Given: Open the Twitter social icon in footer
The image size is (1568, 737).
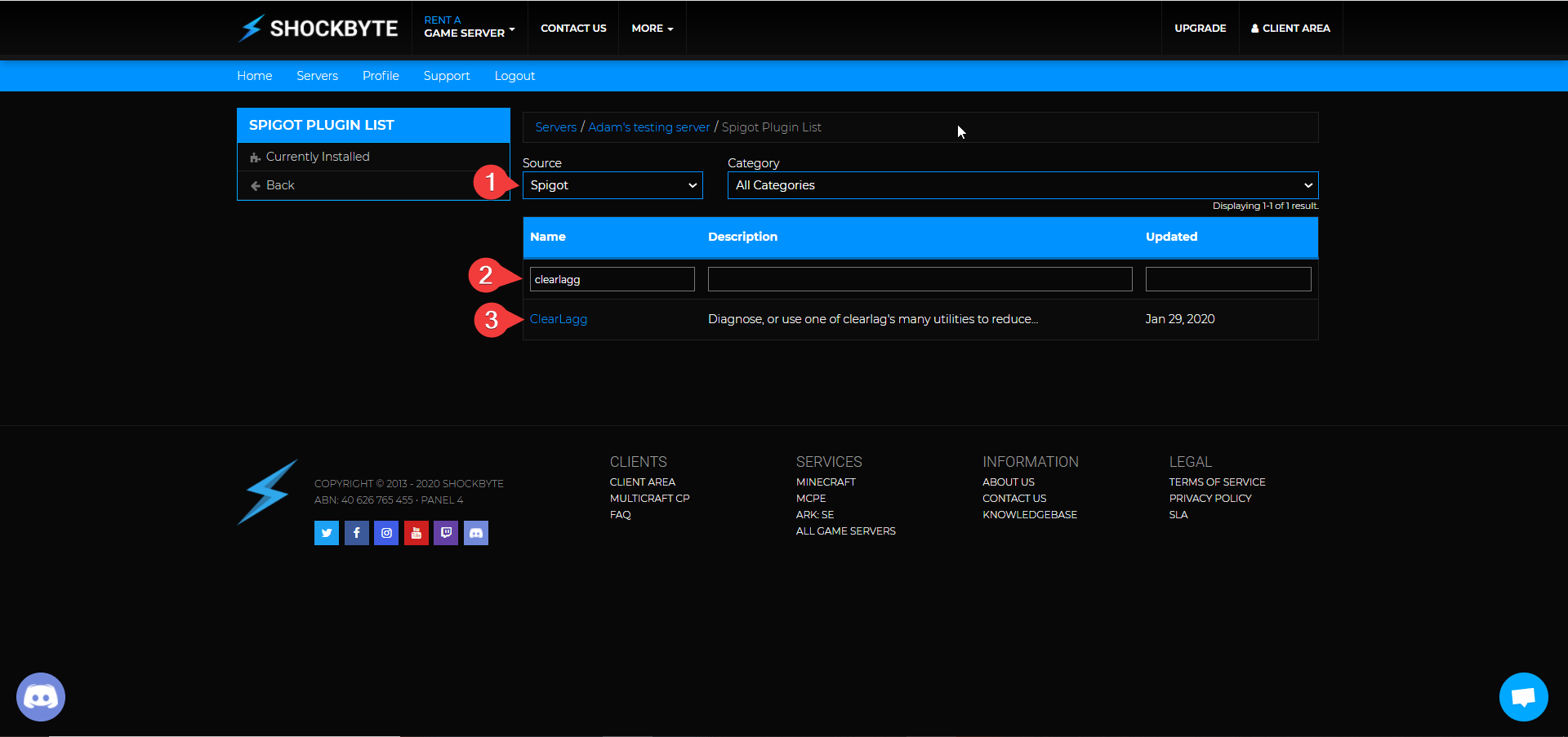Looking at the screenshot, I should pyautogui.click(x=327, y=533).
